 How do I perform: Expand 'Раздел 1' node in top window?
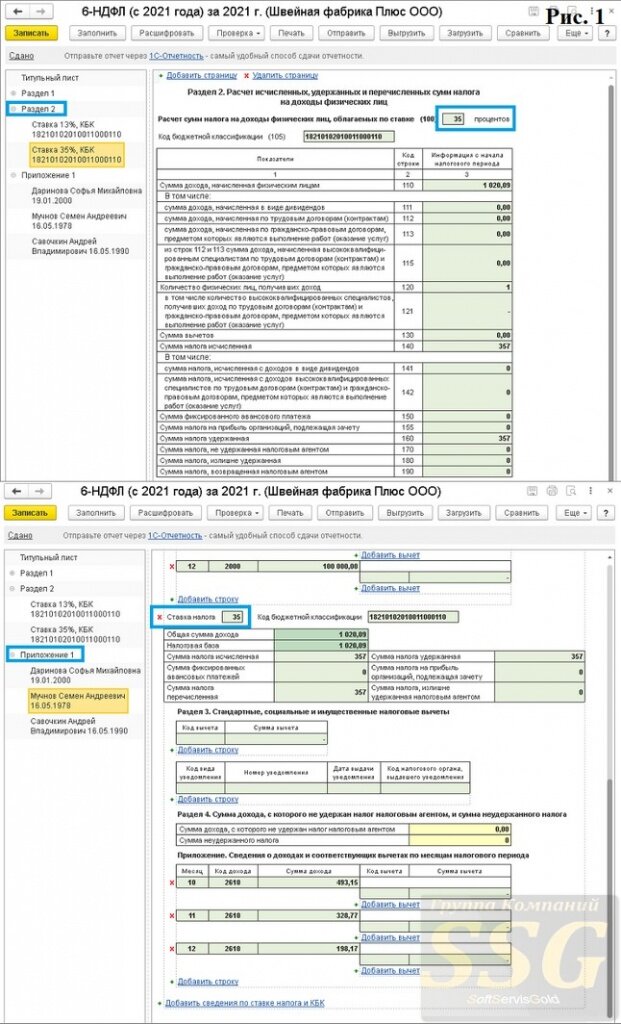(13, 93)
